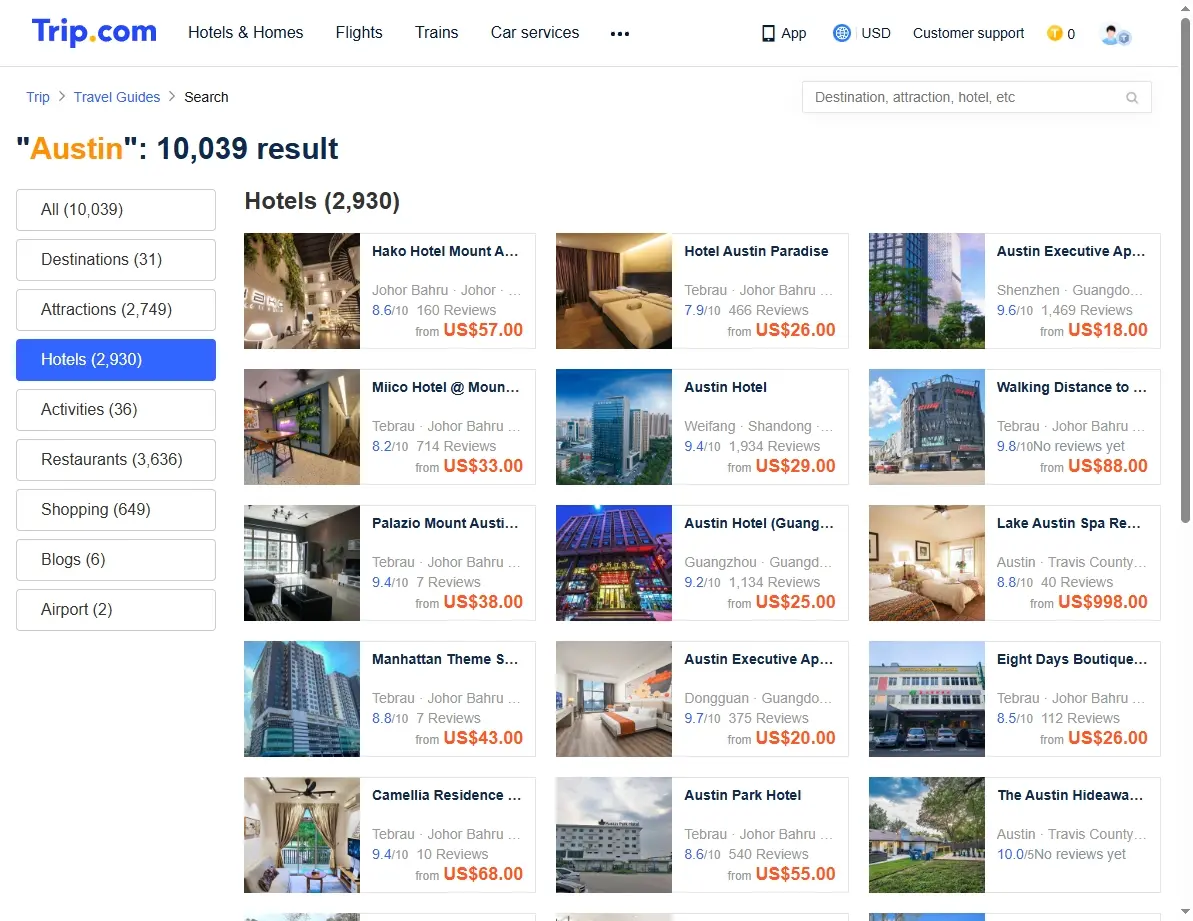
Task: Select Blogs (6) filter
Action: [116, 560]
